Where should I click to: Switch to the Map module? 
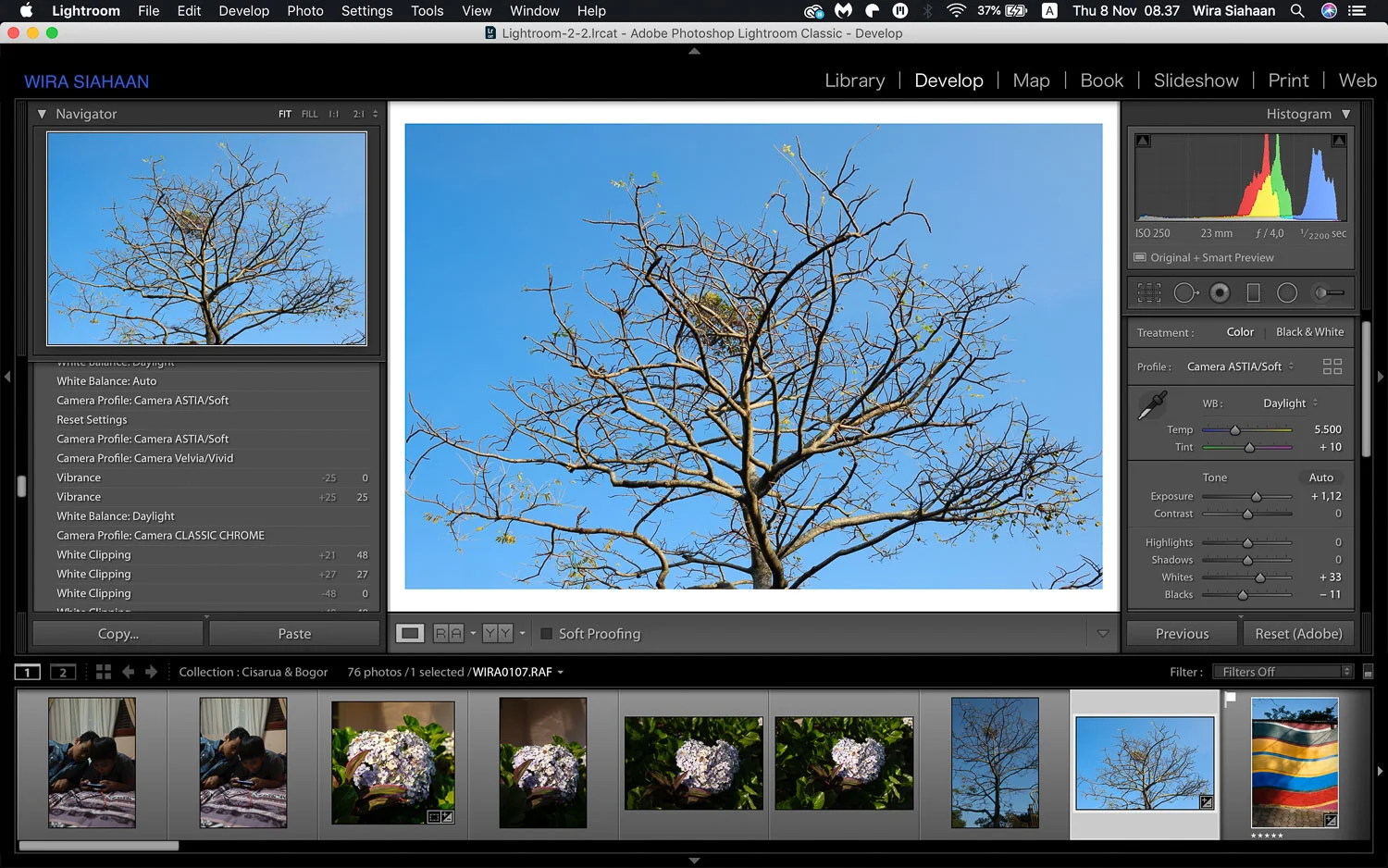tap(1031, 81)
